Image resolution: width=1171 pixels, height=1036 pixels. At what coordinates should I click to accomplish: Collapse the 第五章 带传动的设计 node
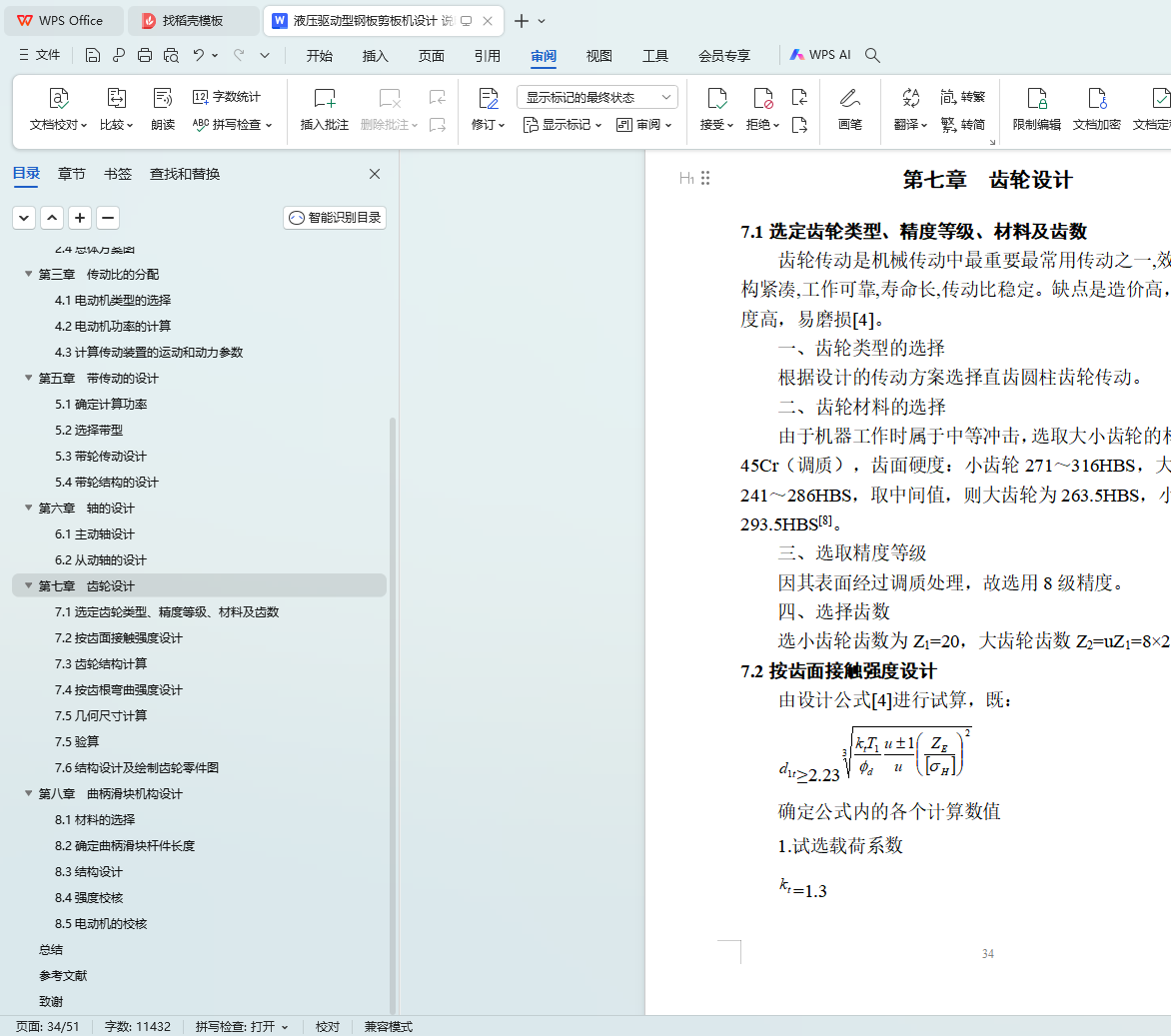28,378
